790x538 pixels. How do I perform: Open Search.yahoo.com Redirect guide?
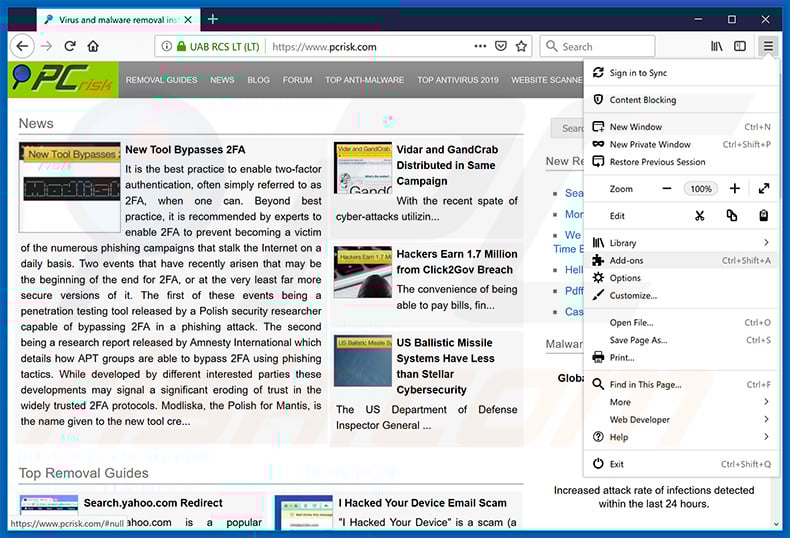[x=153, y=503]
